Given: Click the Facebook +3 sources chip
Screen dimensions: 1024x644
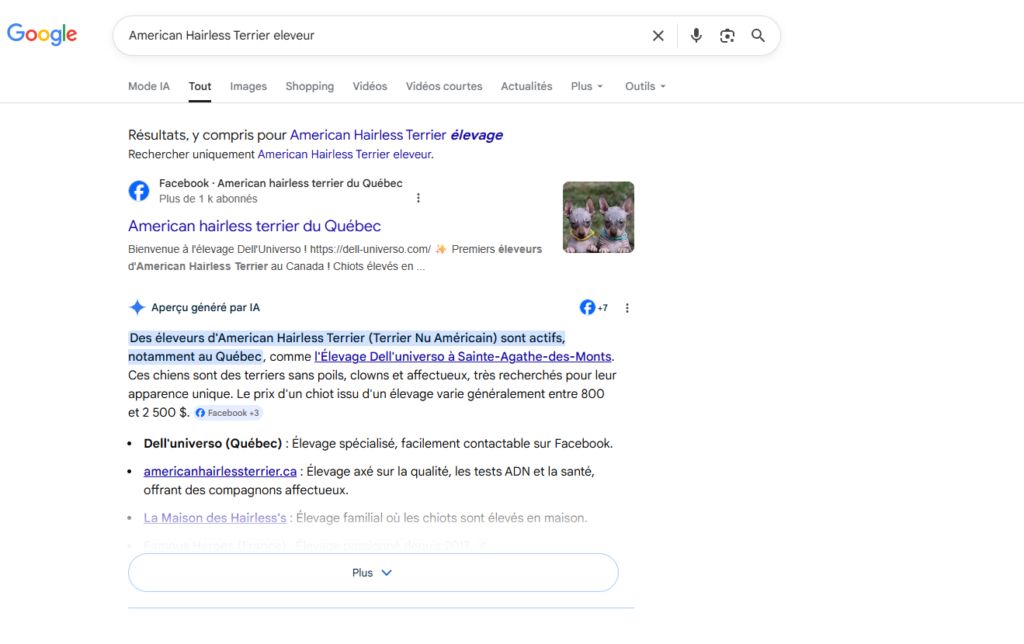Looking at the screenshot, I should coord(228,412).
